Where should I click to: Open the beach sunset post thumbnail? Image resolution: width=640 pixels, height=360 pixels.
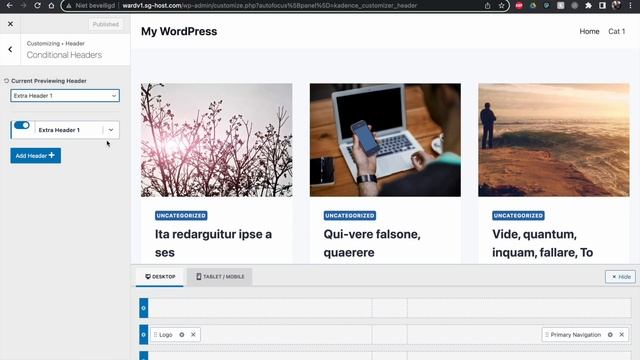554,140
